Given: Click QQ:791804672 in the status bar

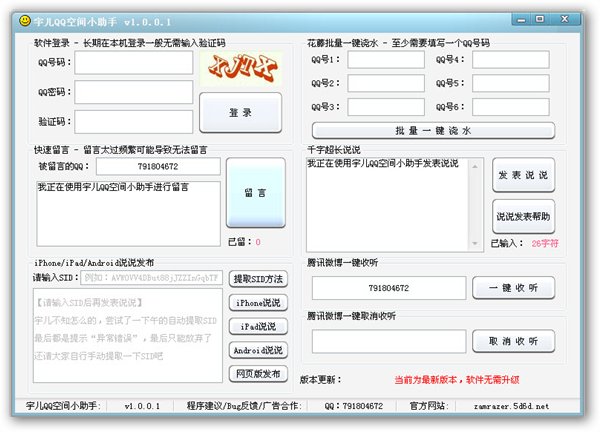Looking at the screenshot, I should (x=354, y=406).
